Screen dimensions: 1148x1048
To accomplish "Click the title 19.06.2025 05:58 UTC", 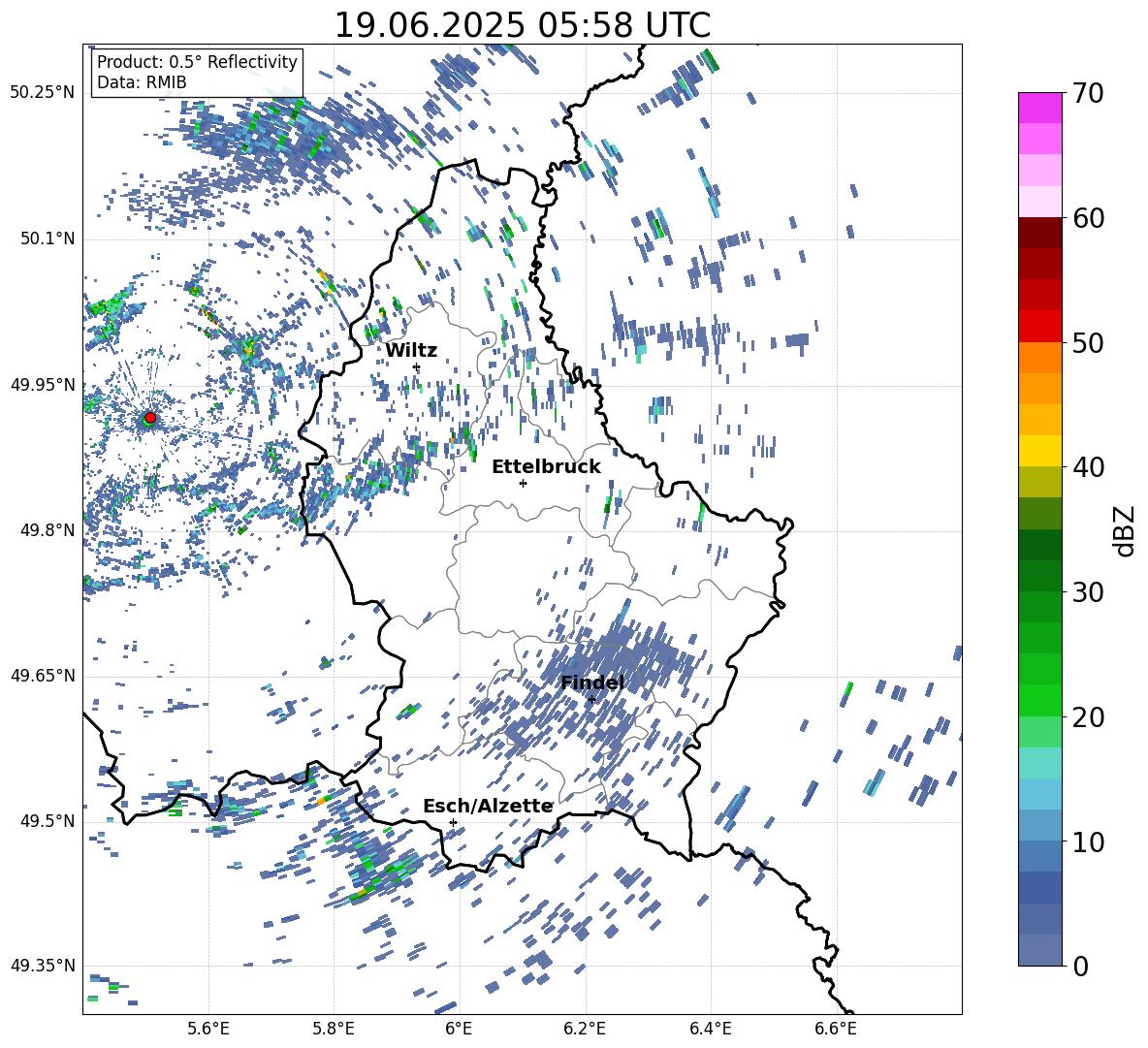I will 522,25.
